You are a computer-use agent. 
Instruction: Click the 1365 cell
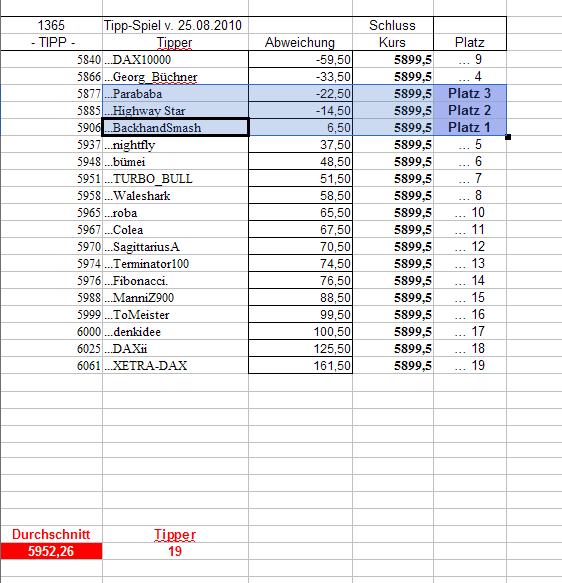[51, 25]
